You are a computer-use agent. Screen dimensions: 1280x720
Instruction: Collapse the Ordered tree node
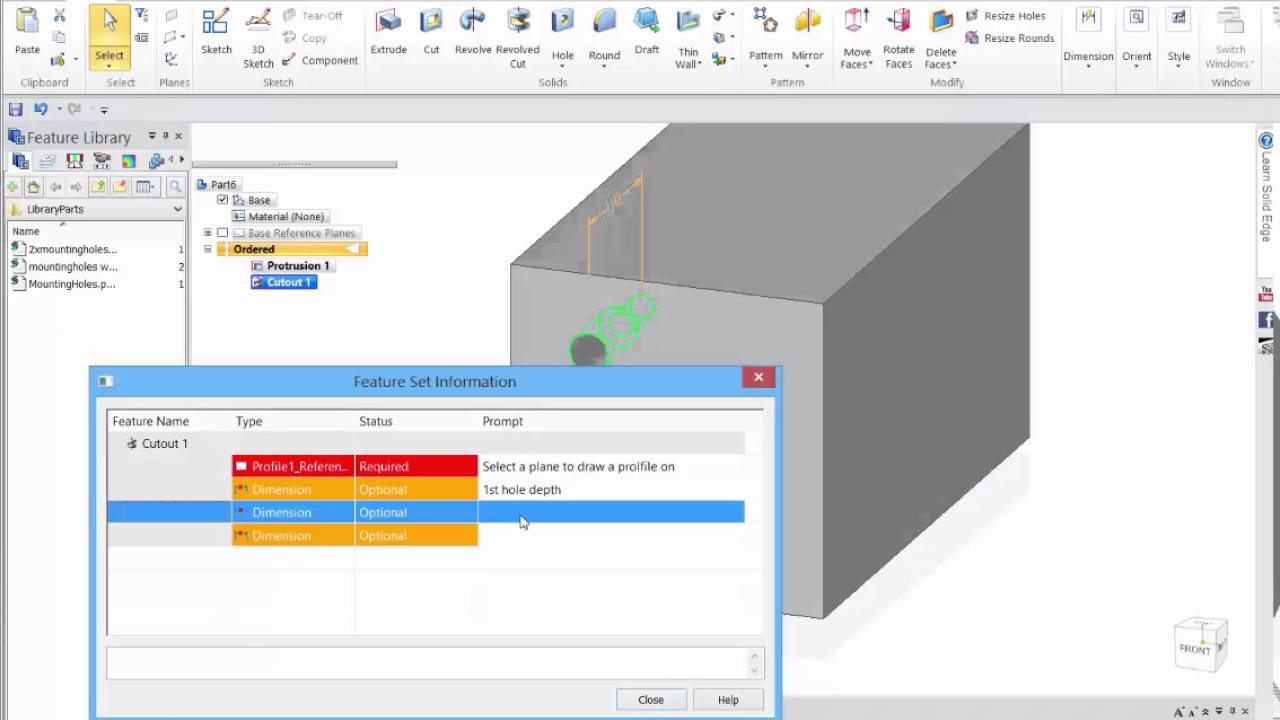207,249
